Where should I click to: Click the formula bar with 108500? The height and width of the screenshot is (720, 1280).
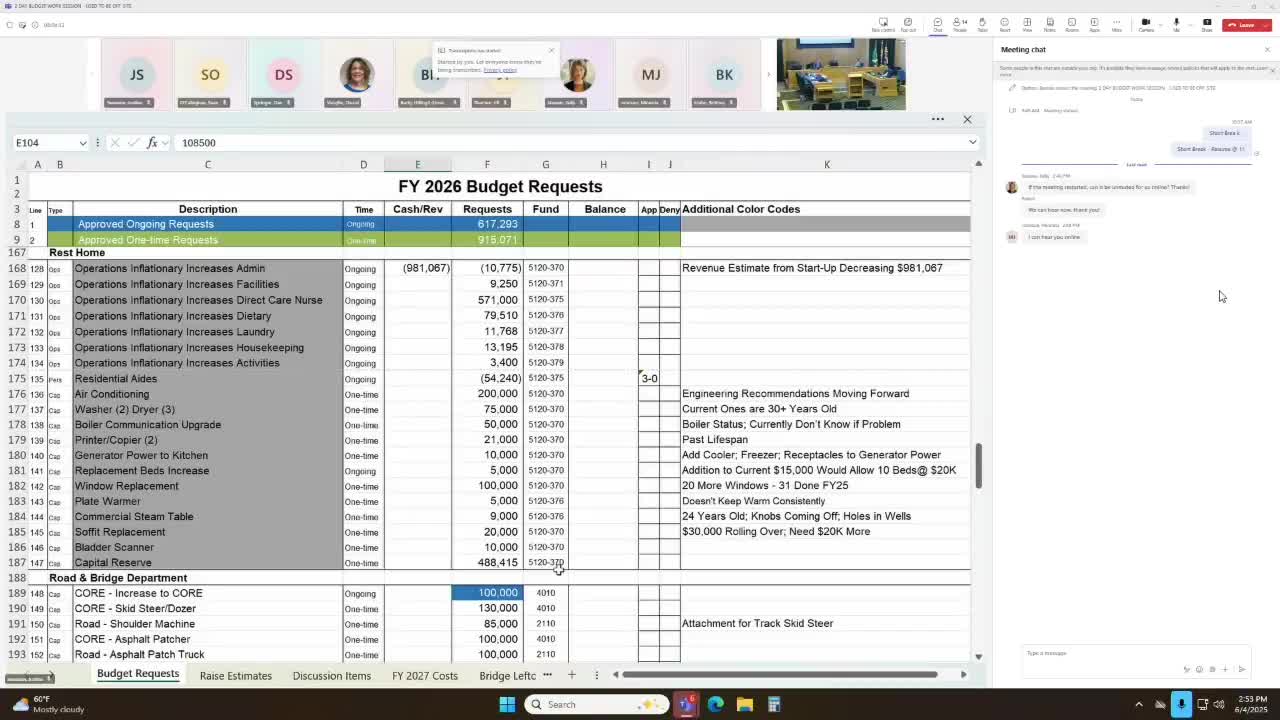[570, 143]
